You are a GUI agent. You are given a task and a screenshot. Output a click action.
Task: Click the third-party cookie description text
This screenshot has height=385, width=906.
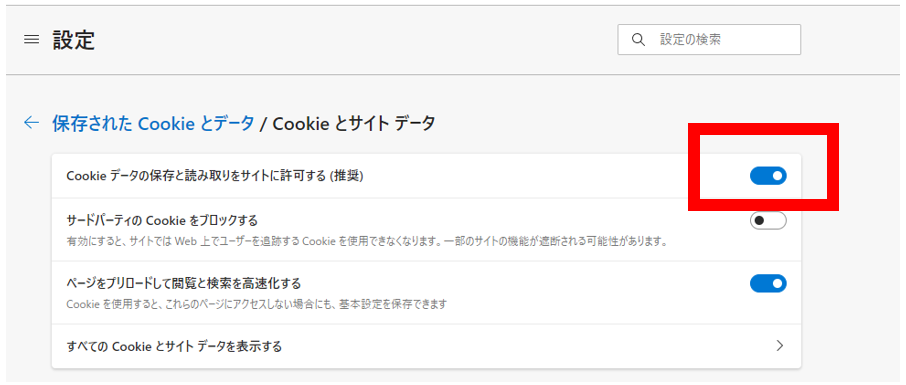pos(367,242)
